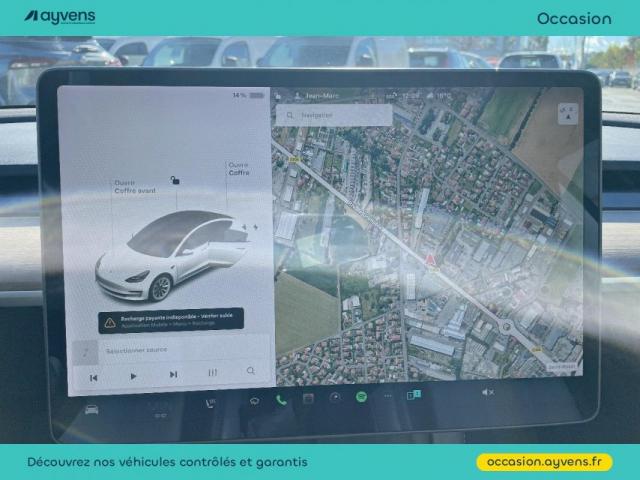Skip to next track

coord(173,374)
